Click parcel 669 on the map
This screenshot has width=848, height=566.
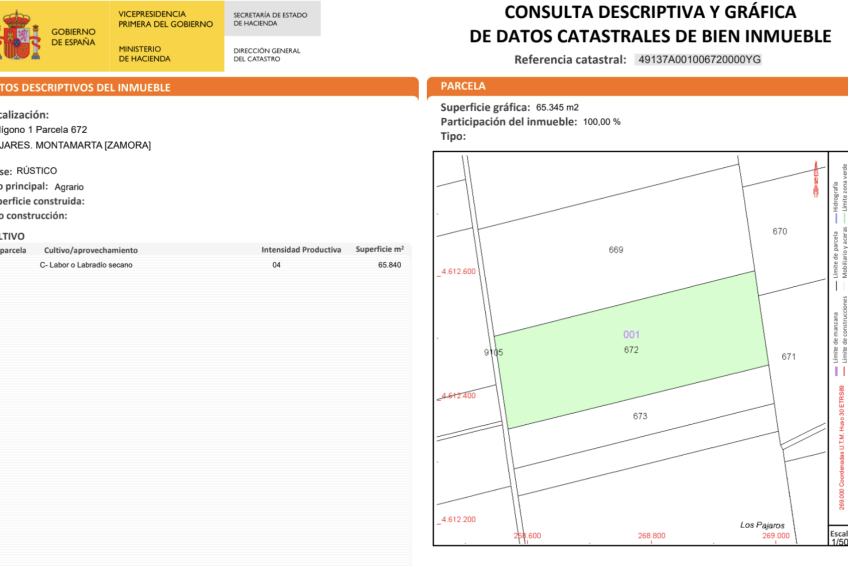point(616,249)
